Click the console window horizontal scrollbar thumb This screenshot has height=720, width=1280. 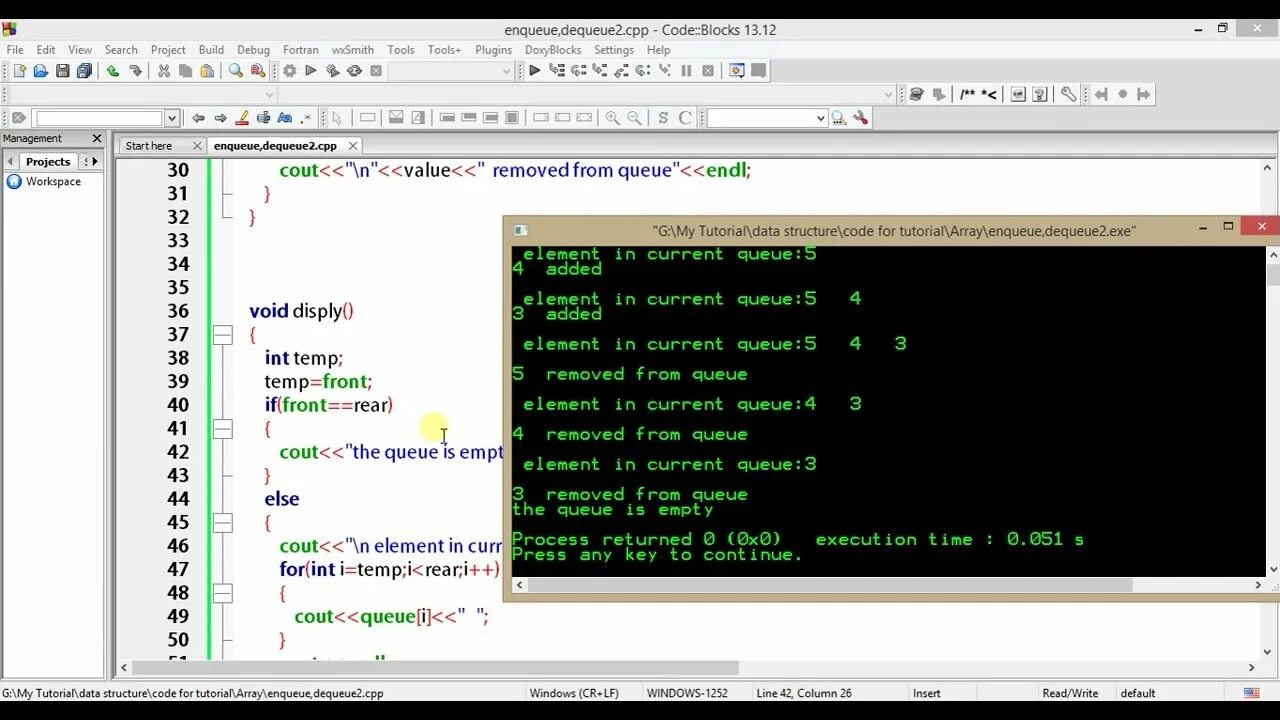(x=830, y=585)
